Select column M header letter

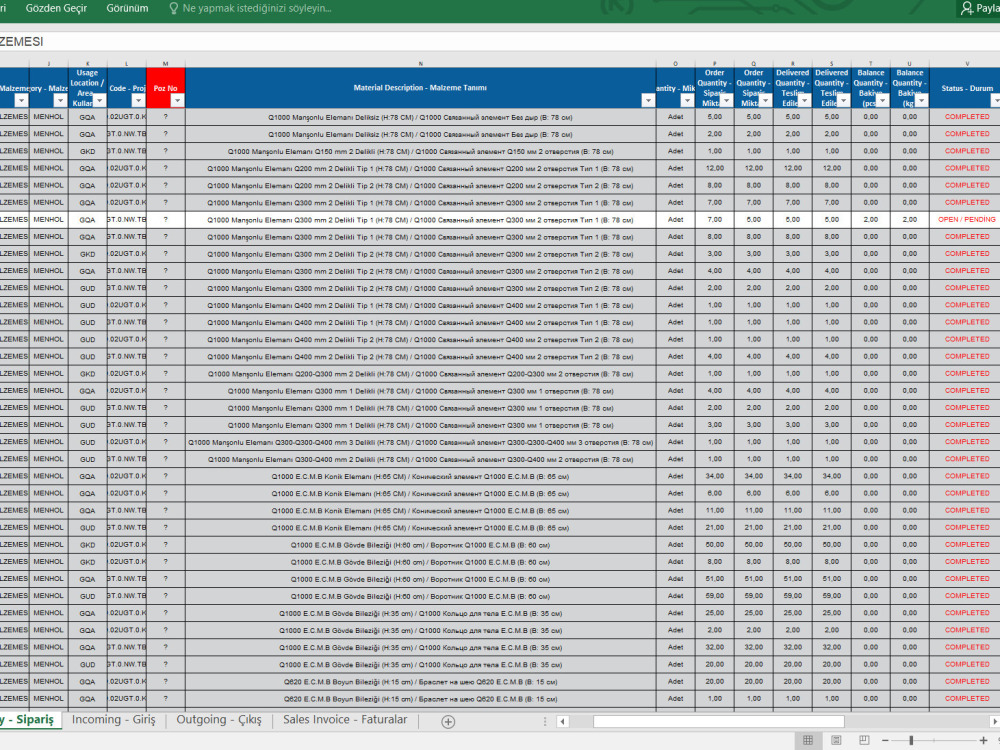(166, 64)
